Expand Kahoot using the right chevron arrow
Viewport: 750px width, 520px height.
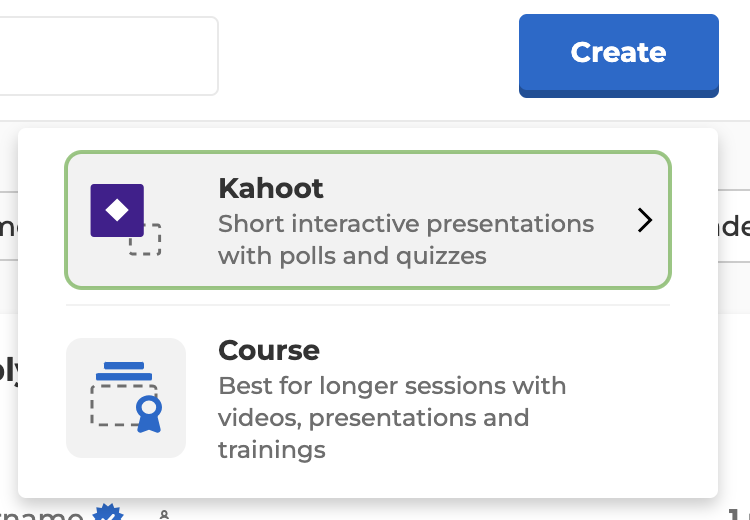tap(645, 221)
